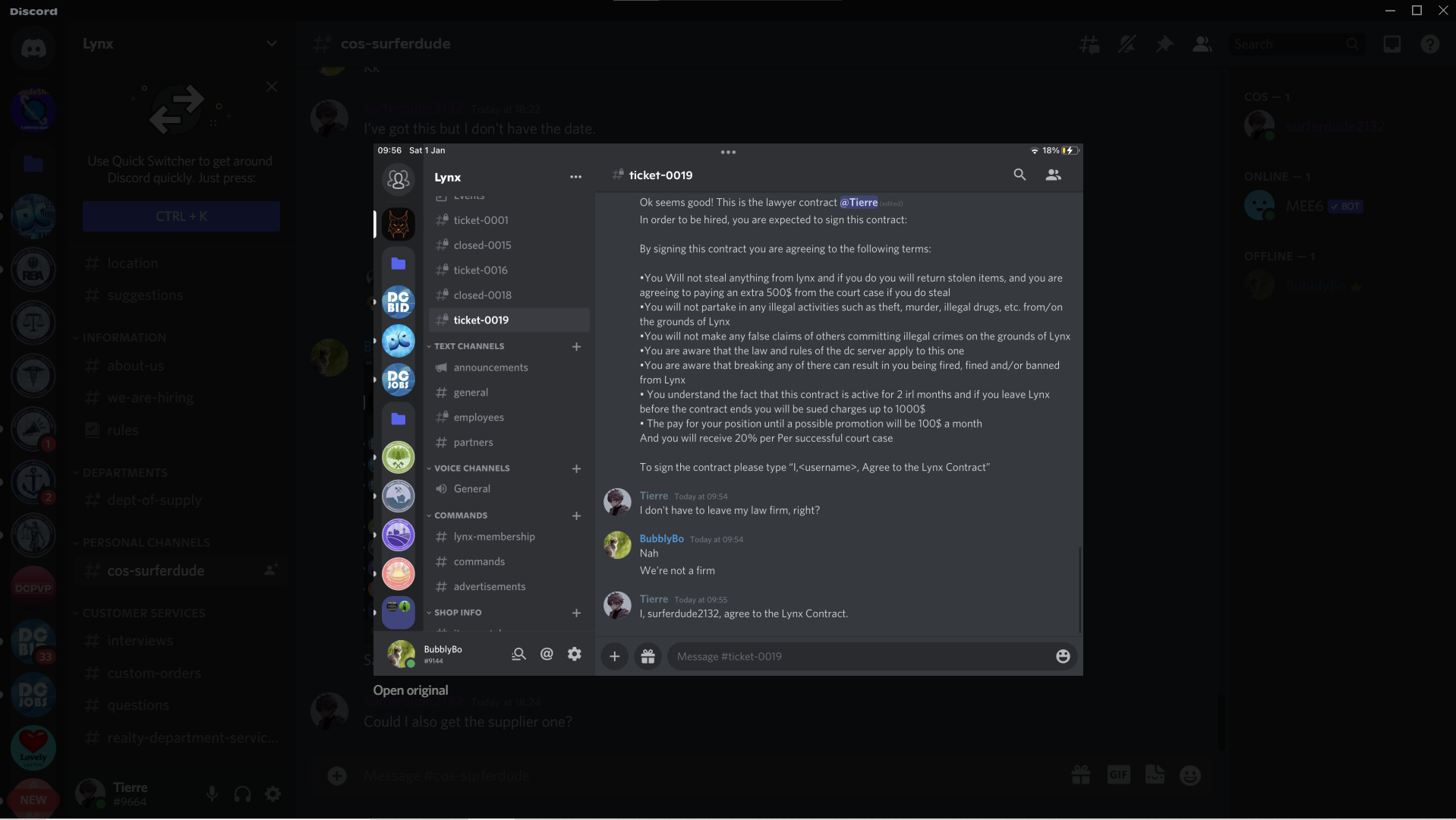Screen dimensions: 1456x820
Task: Open server folder icon in left sidebar
Action: (x=33, y=163)
